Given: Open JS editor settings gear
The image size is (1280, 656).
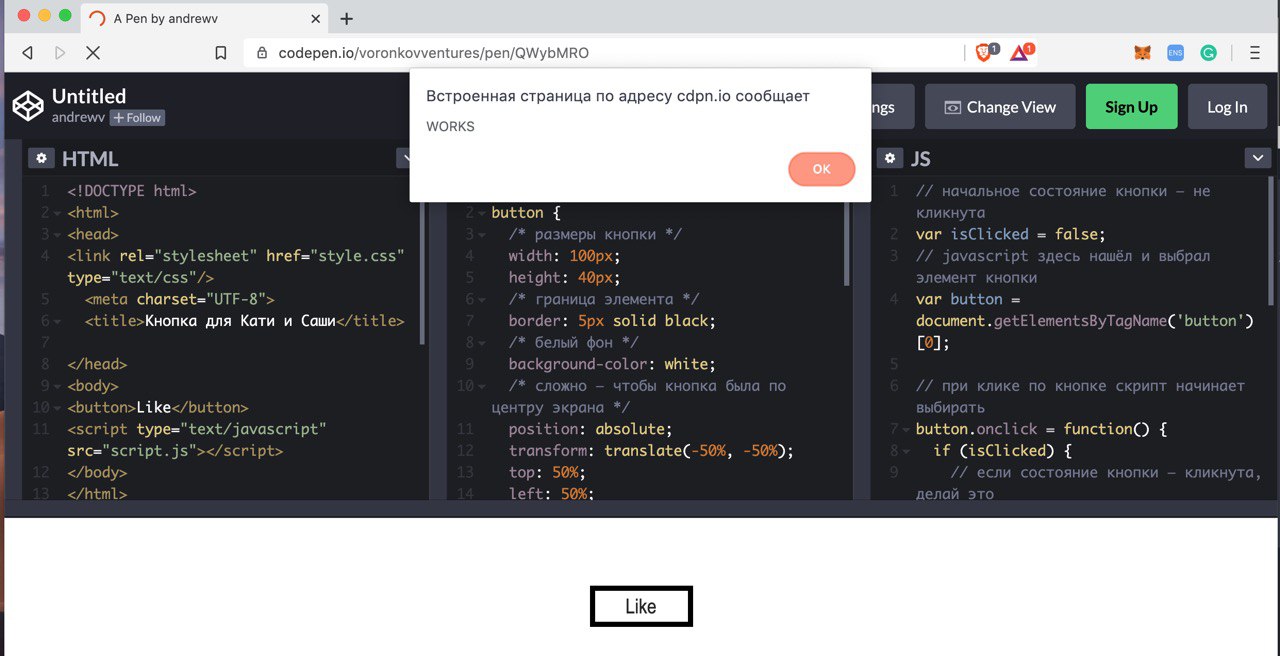Looking at the screenshot, I should pyautogui.click(x=890, y=158).
